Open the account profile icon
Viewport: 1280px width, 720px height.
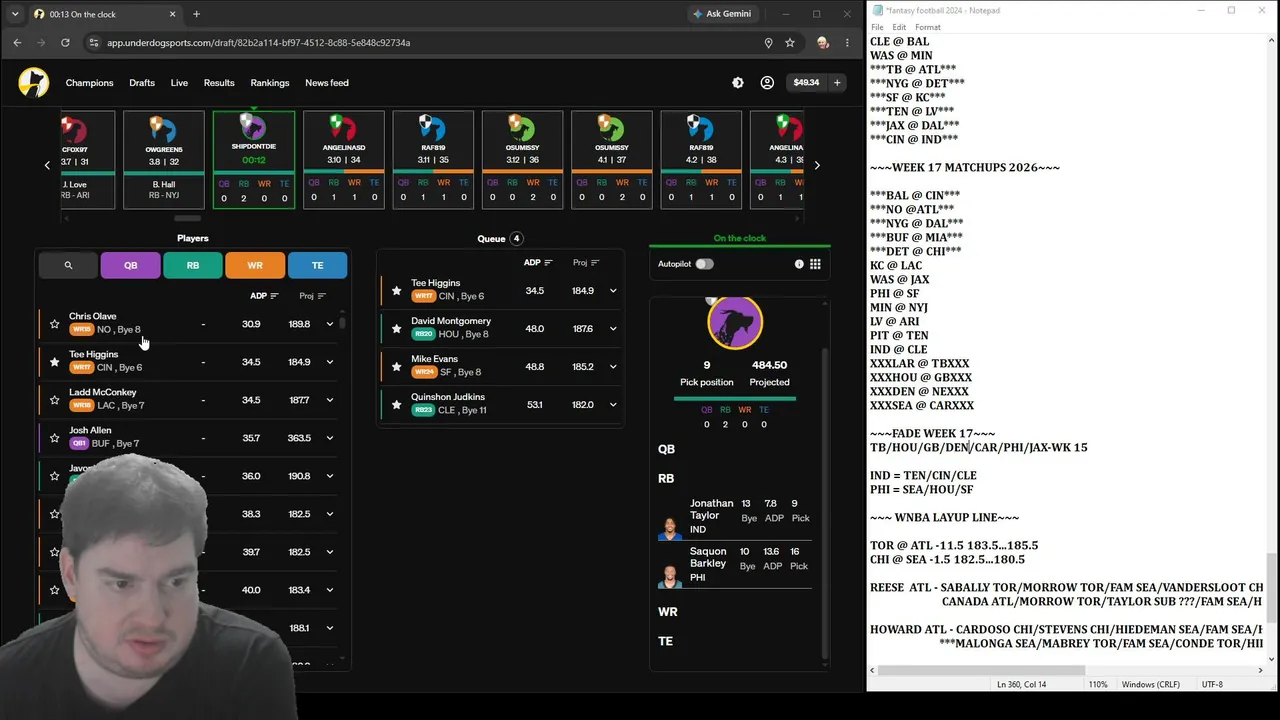(x=767, y=83)
